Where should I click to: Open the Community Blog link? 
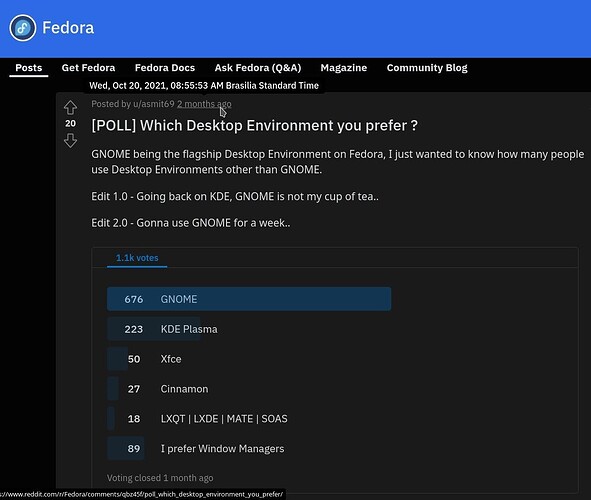(427, 68)
